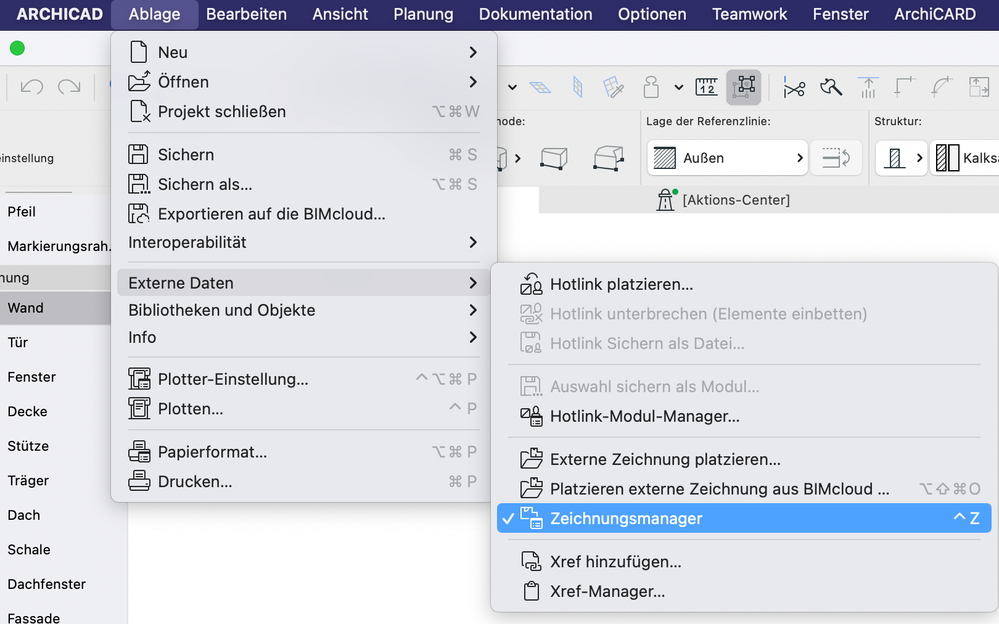Select Hotlink platzieren... menu entry
This screenshot has height=624, width=999.
coord(621,285)
